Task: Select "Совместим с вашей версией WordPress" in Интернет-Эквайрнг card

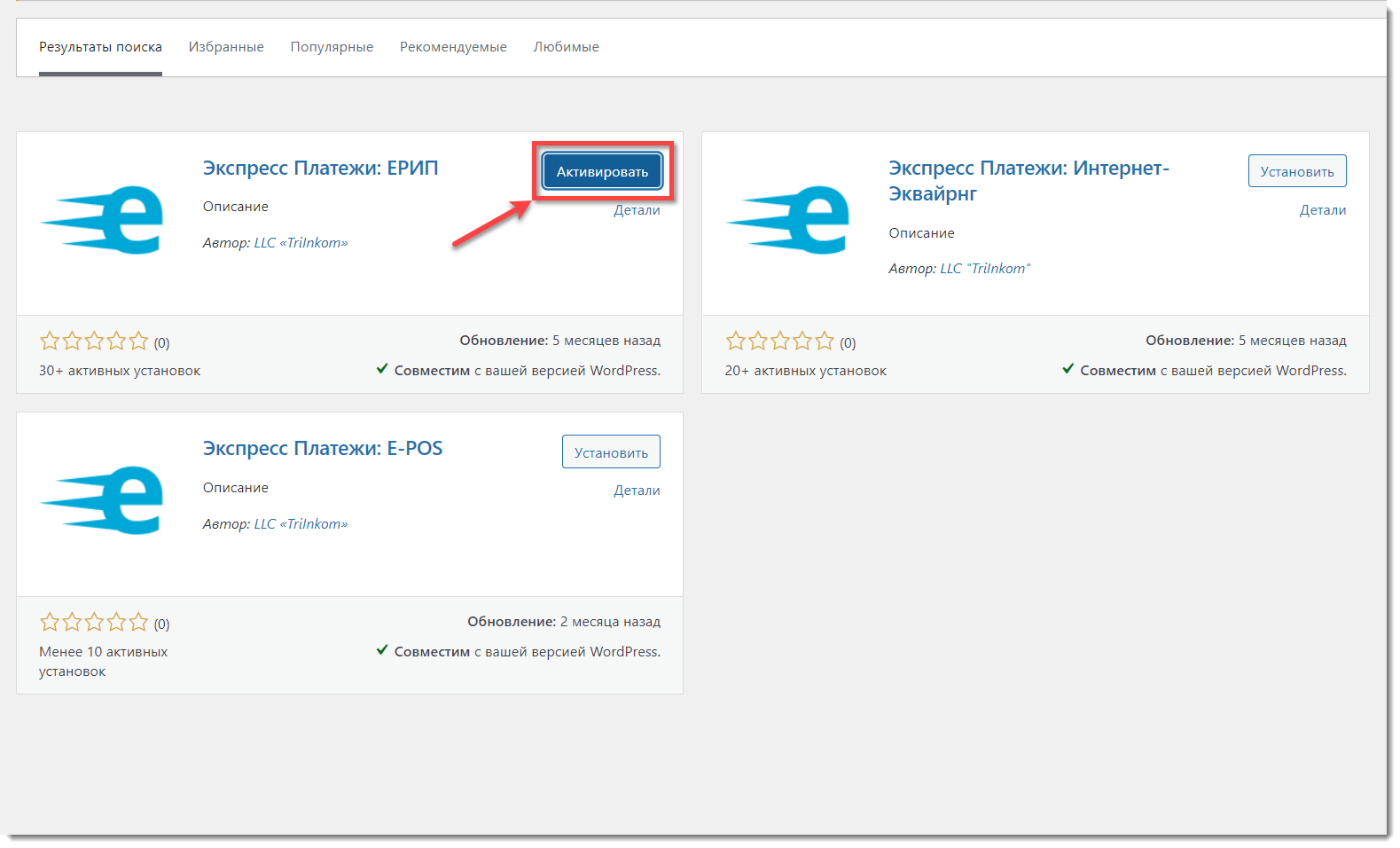Action: pyautogui.click(x=1214, y=371)
